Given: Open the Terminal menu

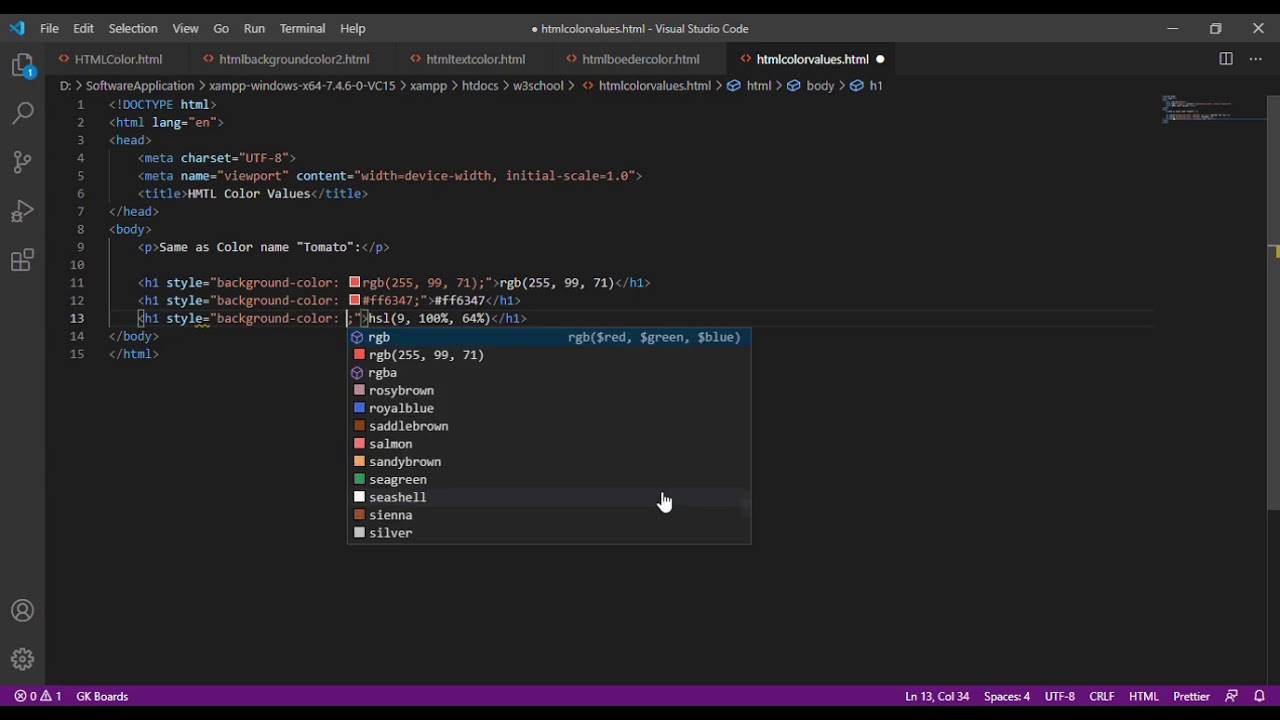Looking at the screenshot, I should [303, 28].
